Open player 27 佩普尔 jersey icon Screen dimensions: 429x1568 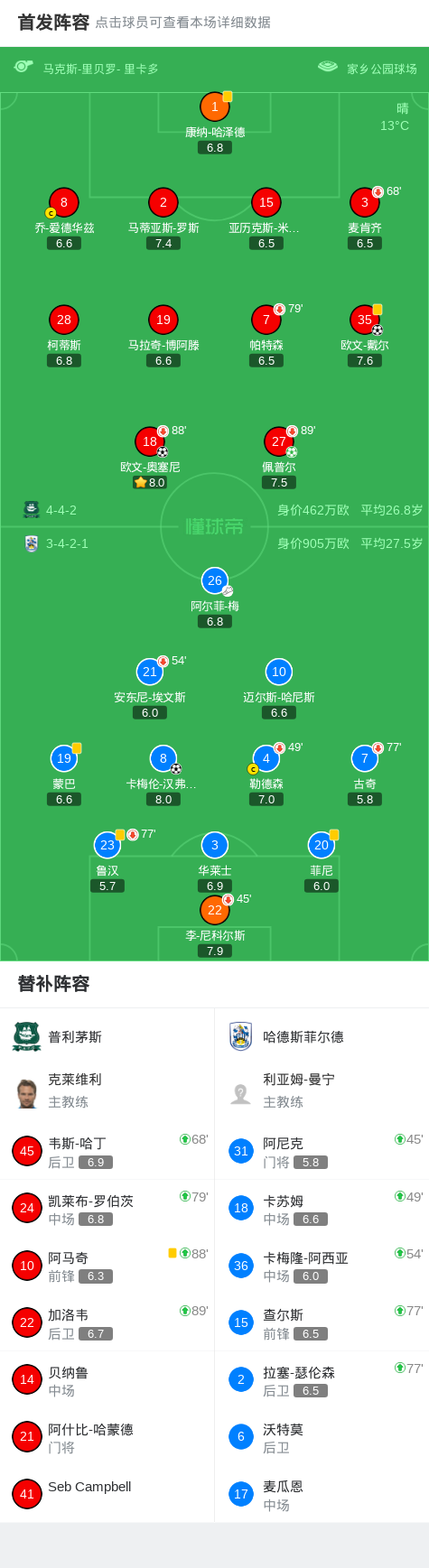point(279,441)
